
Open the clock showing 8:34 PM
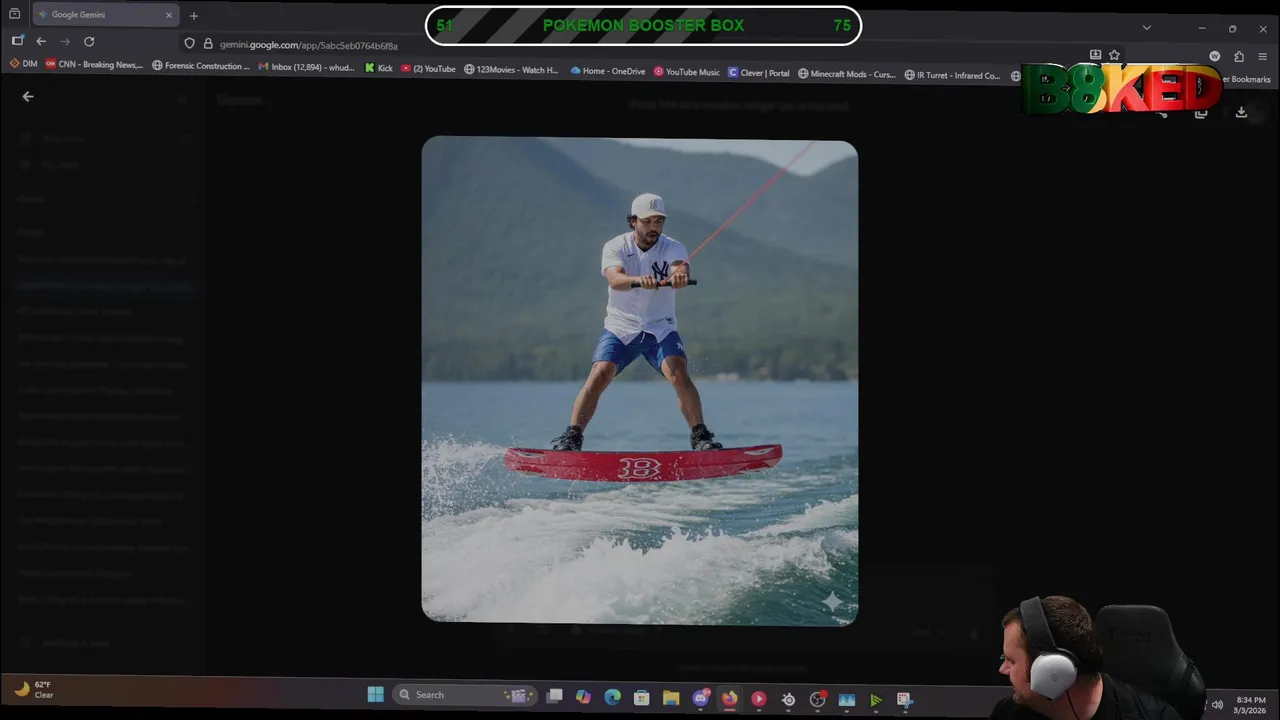(x=1251, y=705)
